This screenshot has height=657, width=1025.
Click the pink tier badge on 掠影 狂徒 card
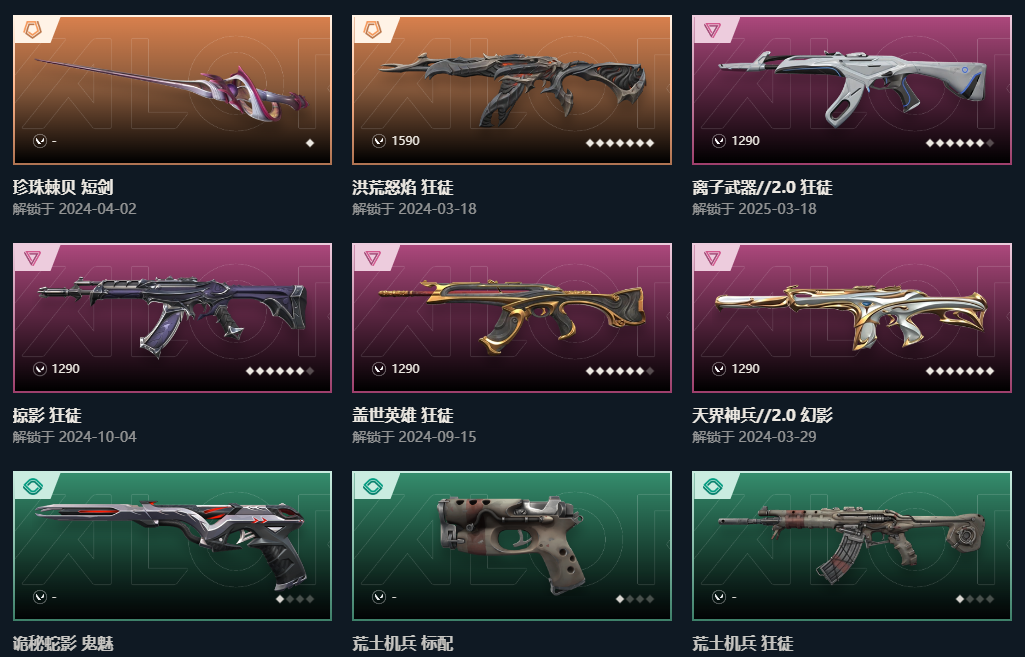click(x=32, y=258)
